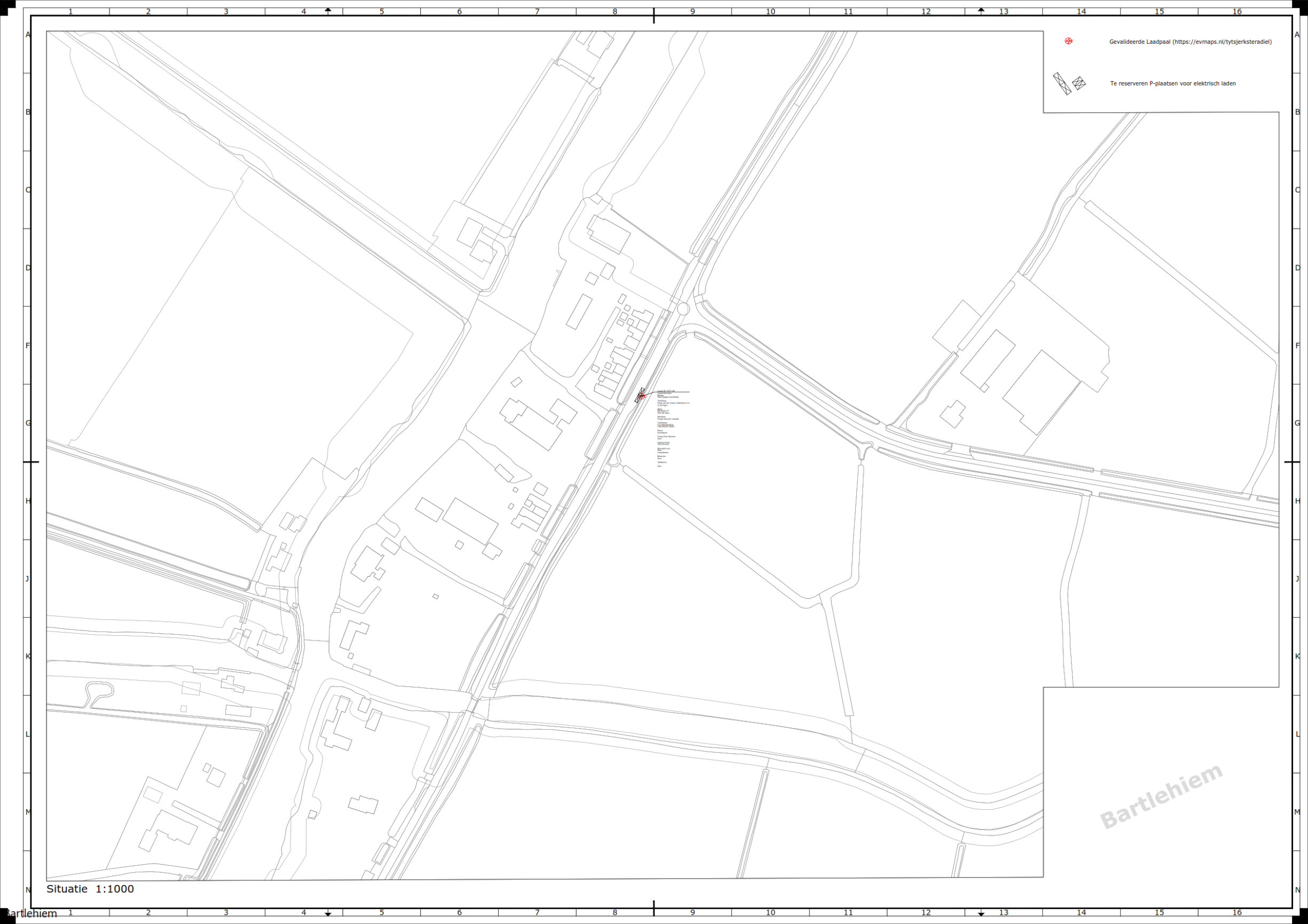Image resolution: width=1308 pixels, height=924 pixels.
Task: Click the long crossed parking rectangle in legend
Action: pyautogui.click(x=1062, y=84)
